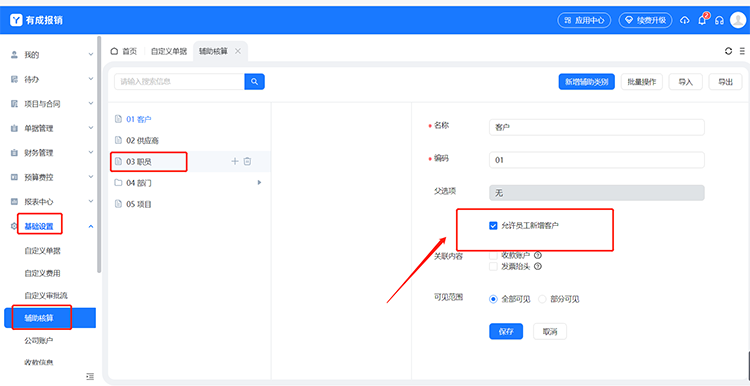This screenshot has width=750, height=386.
Task: Expand 报表中心 sidebar menu
Action: pyautogui.click(x=51, y=201)
